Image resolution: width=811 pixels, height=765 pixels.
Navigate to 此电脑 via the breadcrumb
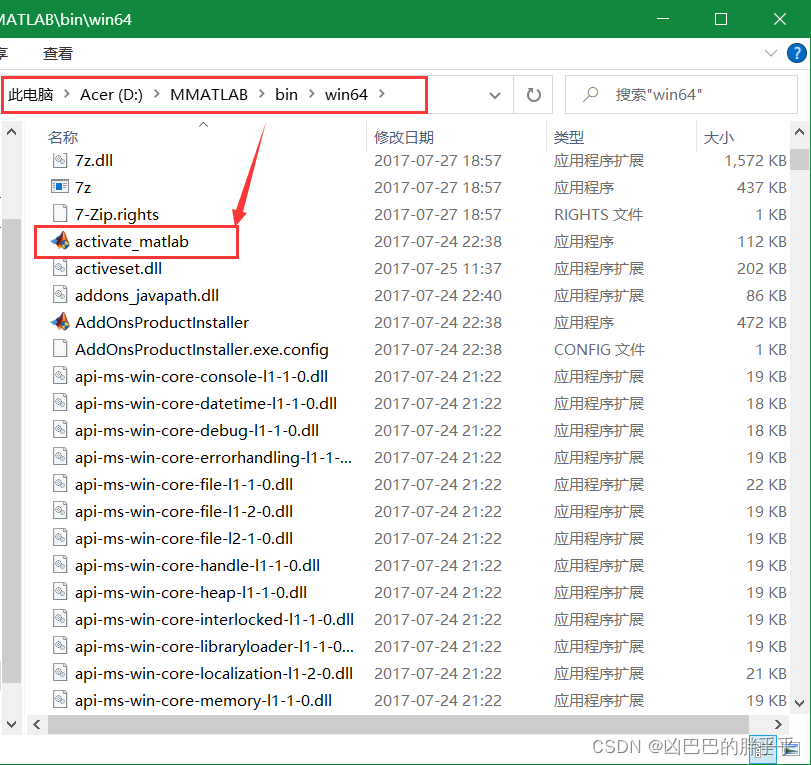pos(33,94)
